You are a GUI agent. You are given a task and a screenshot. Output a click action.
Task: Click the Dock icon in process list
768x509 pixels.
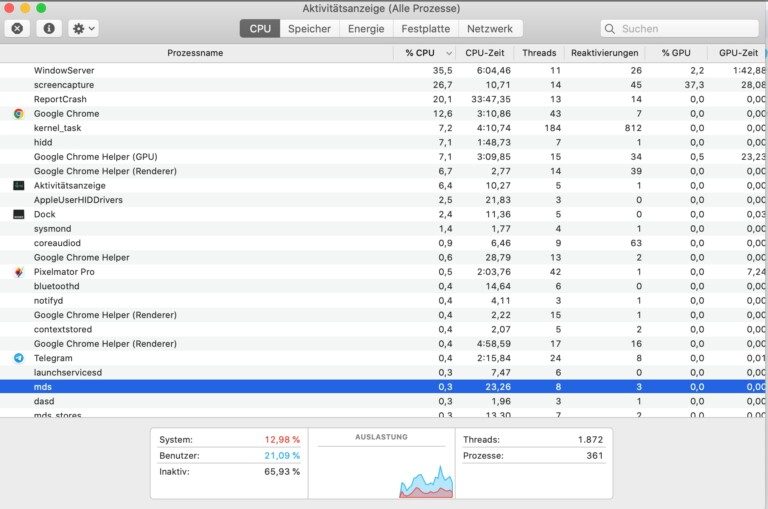(x=19, y=215)
